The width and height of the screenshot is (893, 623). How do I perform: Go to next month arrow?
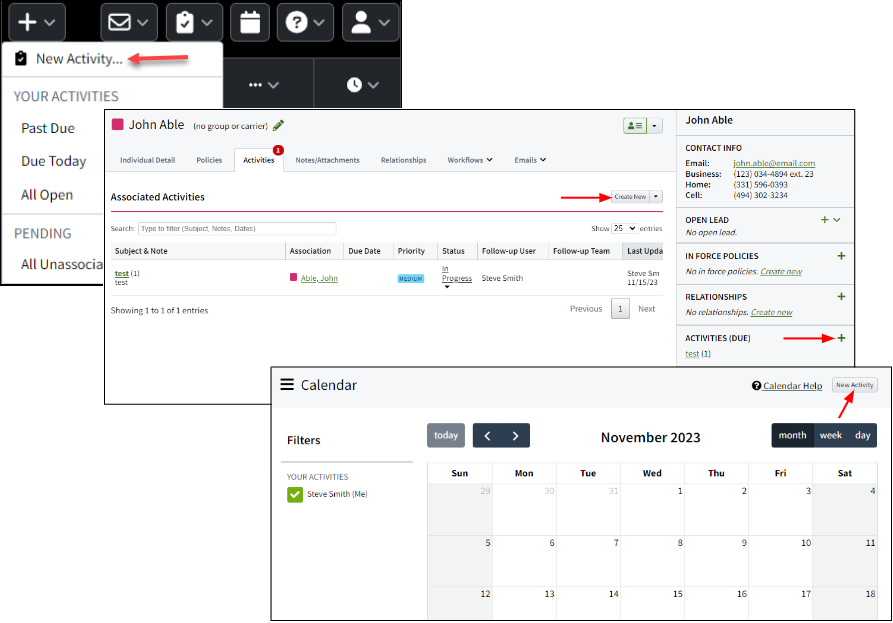click(515, 436)
